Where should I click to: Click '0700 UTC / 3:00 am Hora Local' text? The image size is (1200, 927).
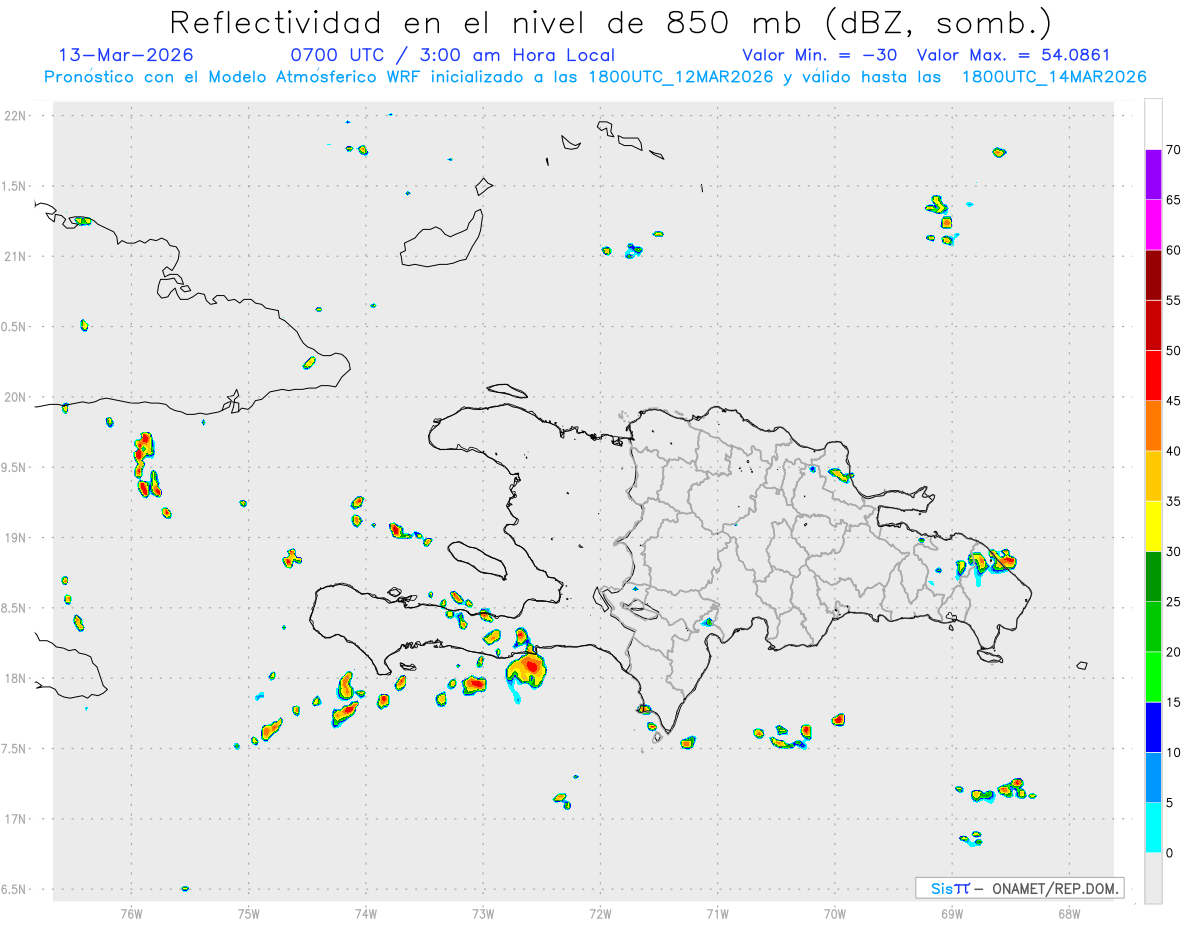(453, 55)
